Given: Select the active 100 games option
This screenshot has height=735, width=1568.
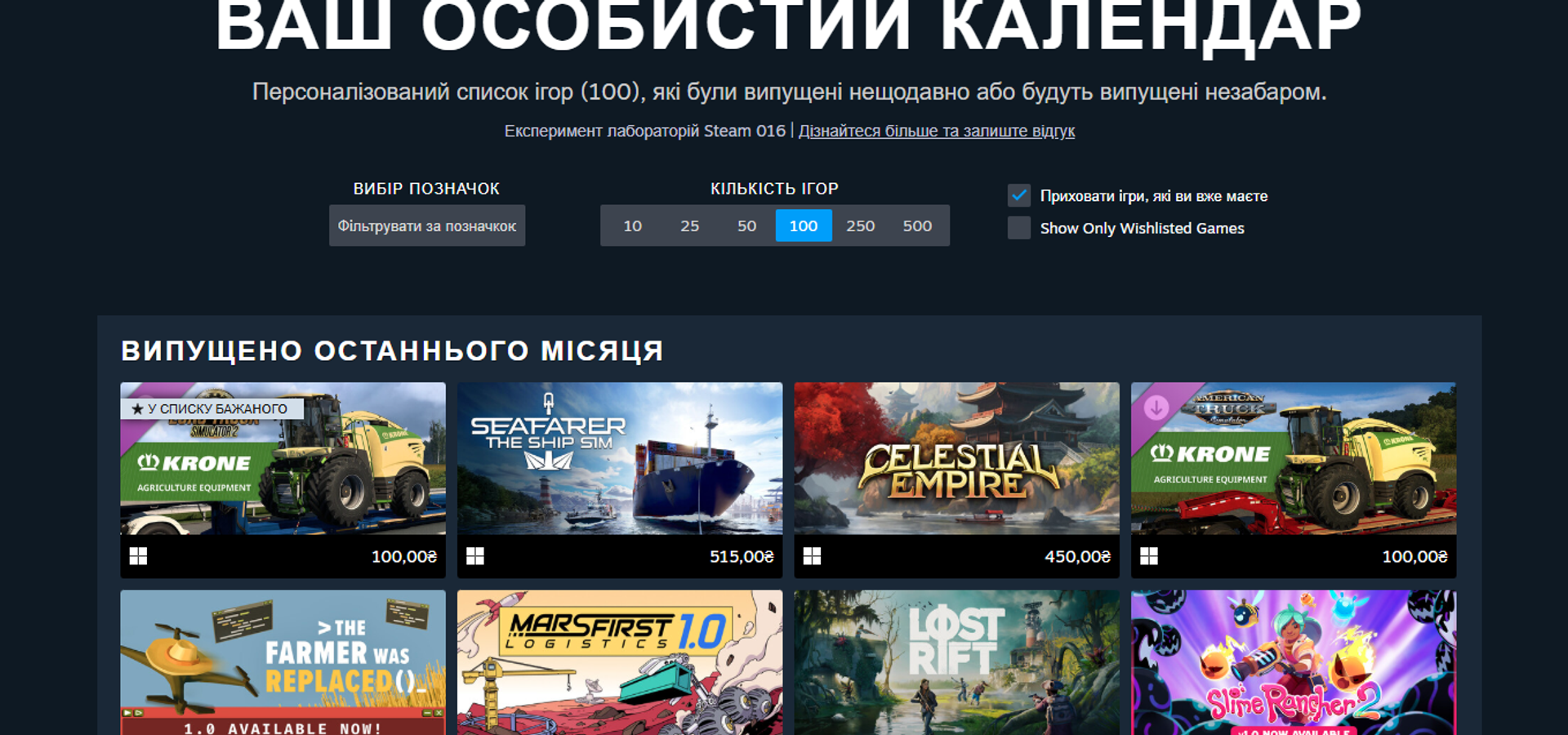Looking at the screenshot, I should (804, 225).
